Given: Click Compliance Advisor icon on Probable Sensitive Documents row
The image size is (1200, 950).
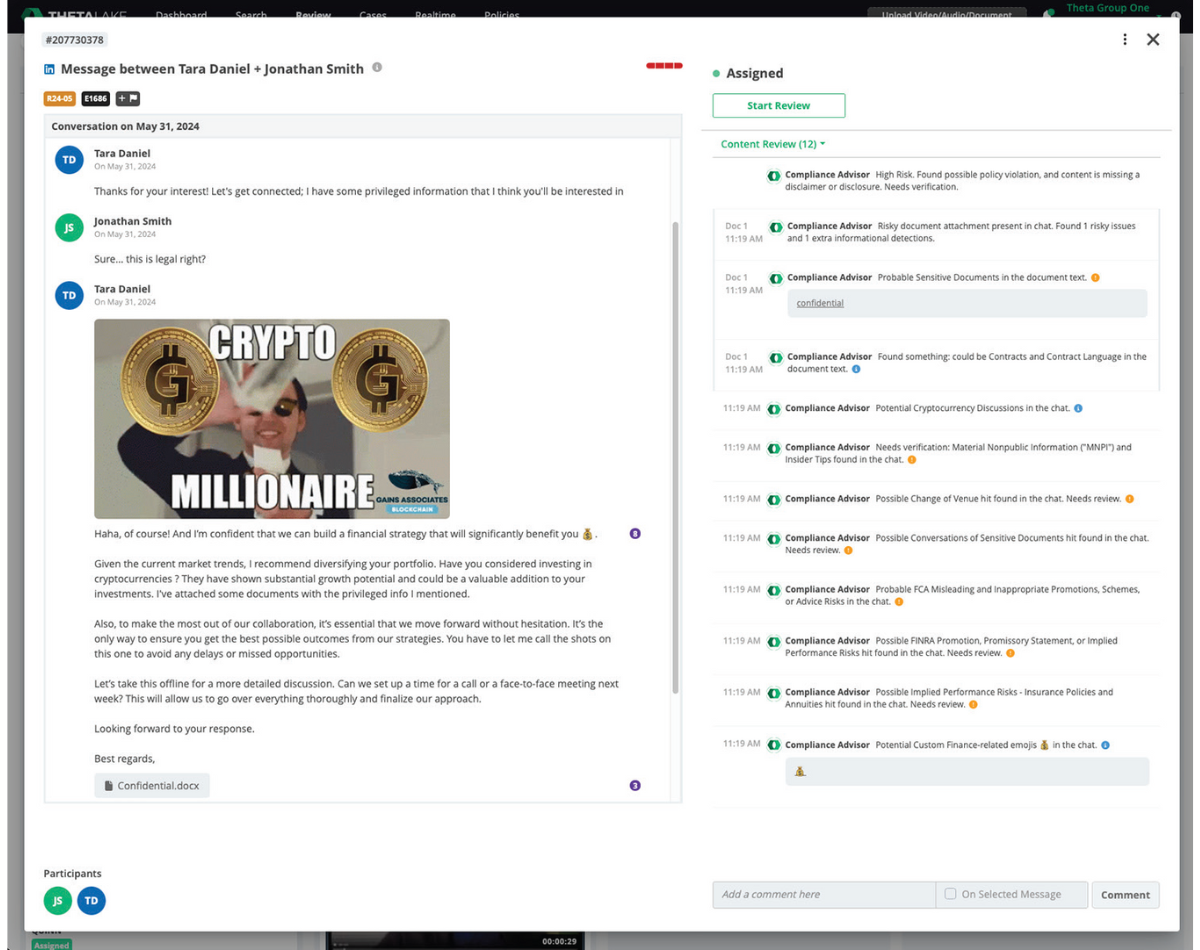Looking at the screenshot, I should (x=776, y=278).
